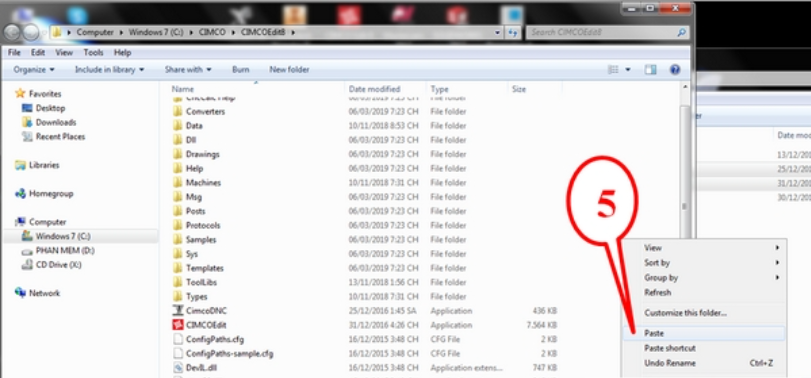Open the Tools menu

point(94,53)
